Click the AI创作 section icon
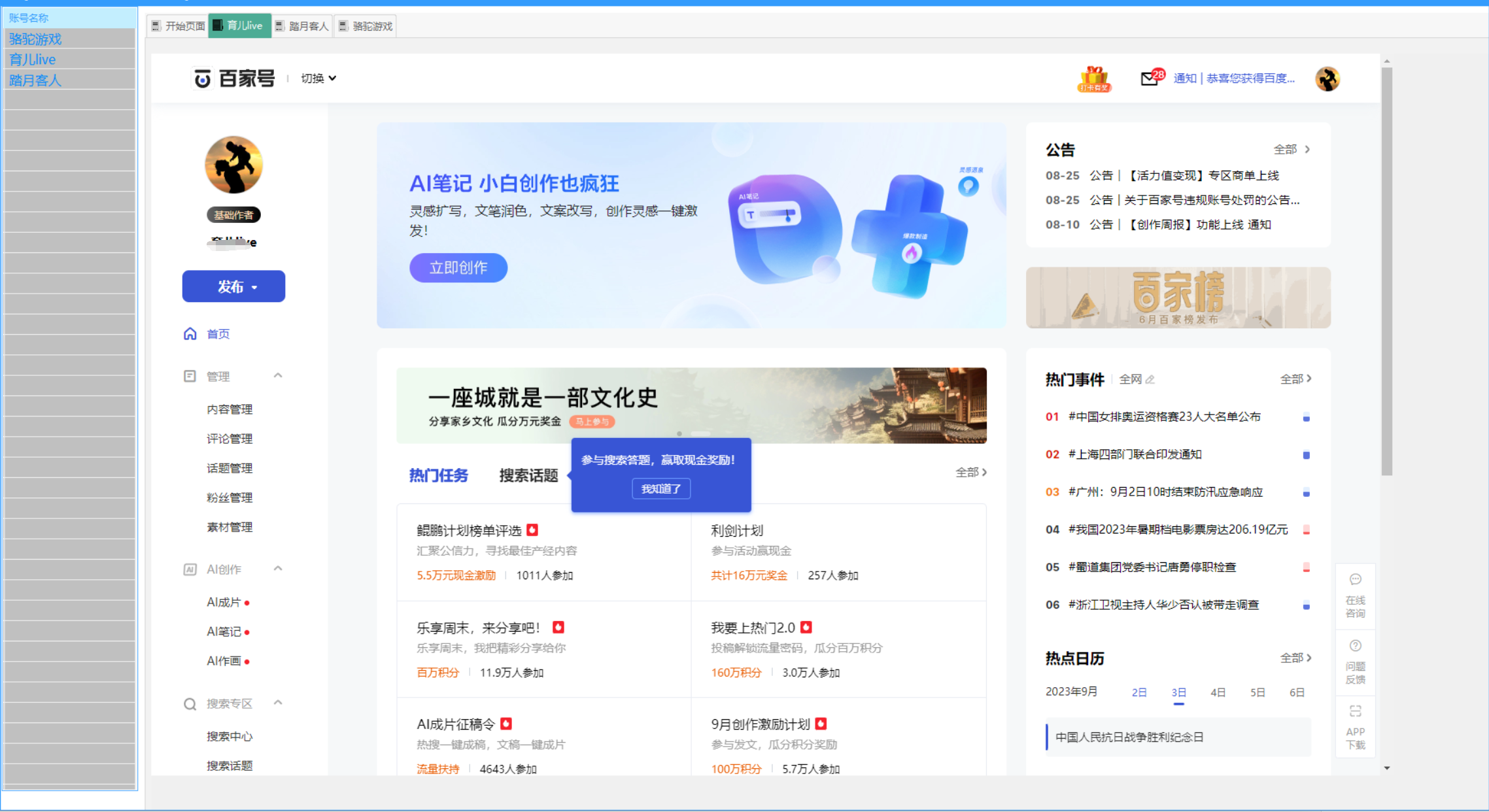 click(x=190, y=569)
